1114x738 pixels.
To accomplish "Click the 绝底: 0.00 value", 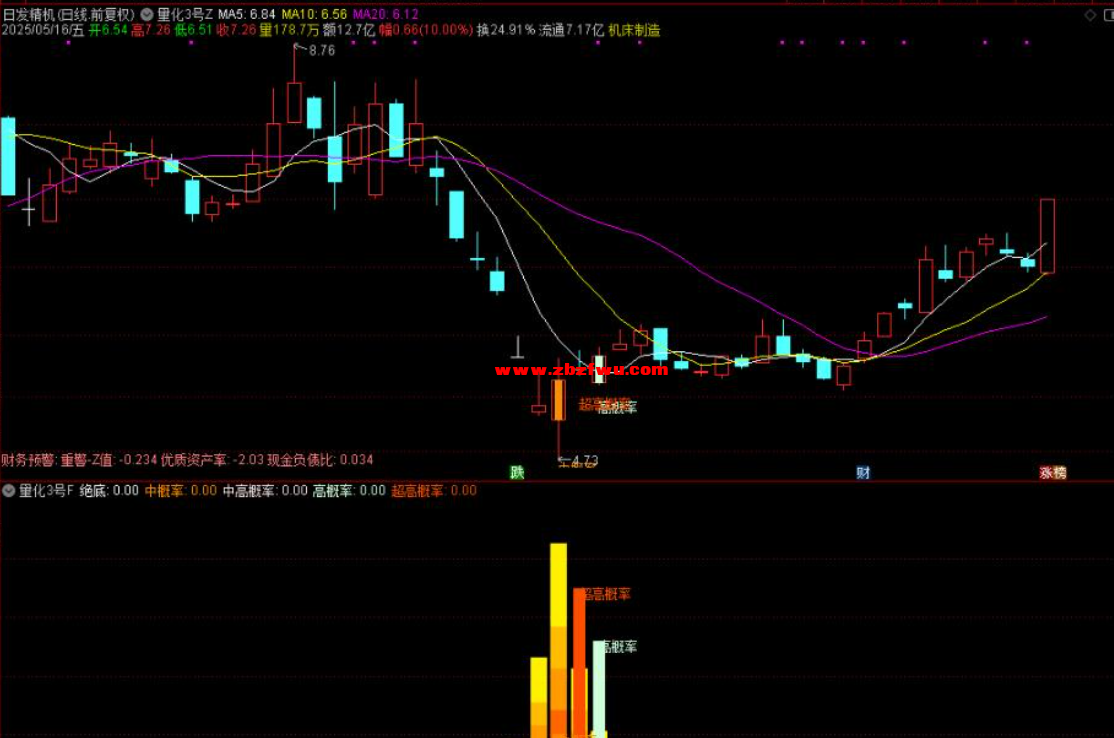I will 109,490.
